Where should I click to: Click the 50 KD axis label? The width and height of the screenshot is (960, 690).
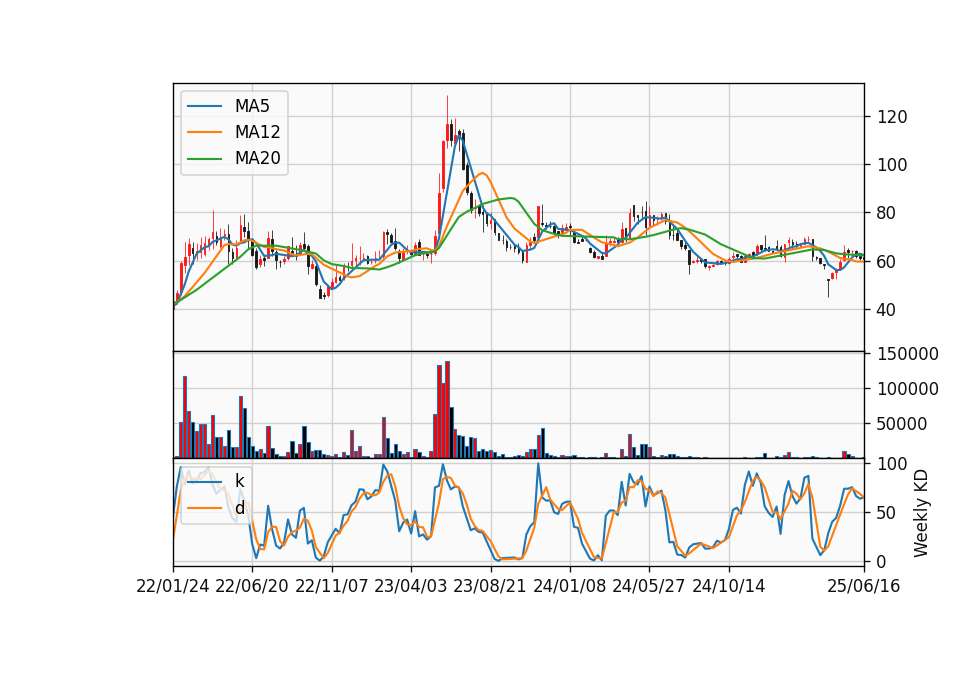pos(887,512)
